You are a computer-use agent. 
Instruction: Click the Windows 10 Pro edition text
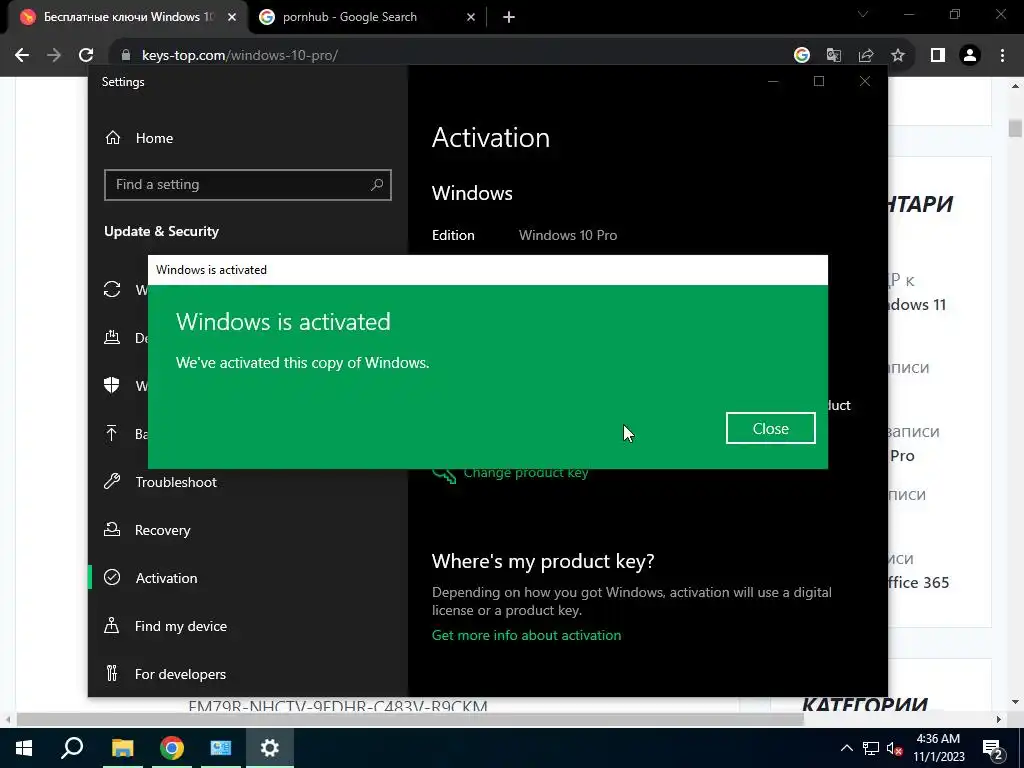(x=568, y=235)
